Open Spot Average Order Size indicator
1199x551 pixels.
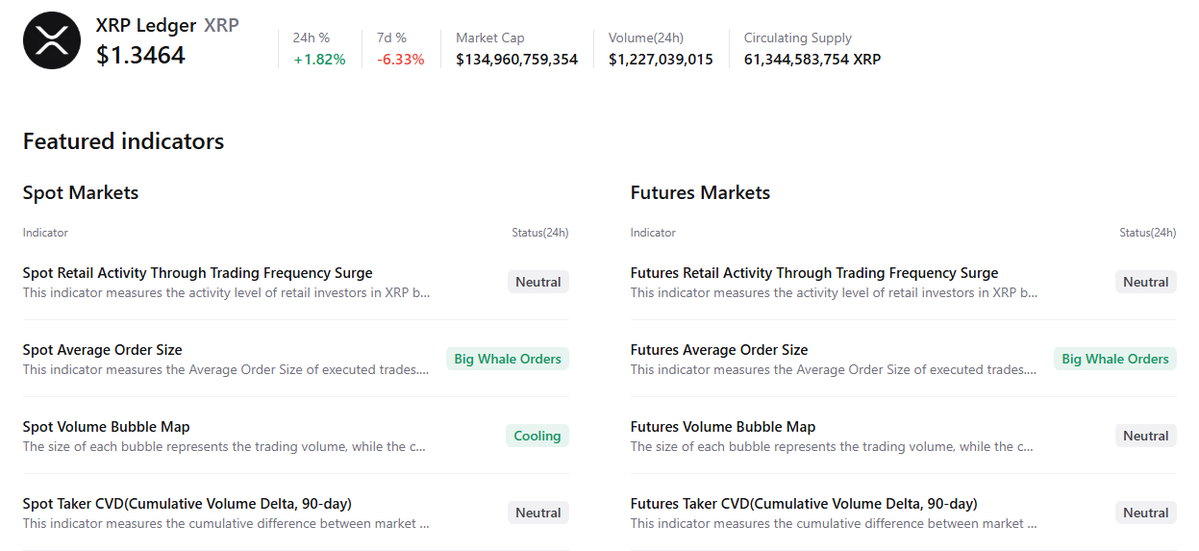[x=102, y=350]
